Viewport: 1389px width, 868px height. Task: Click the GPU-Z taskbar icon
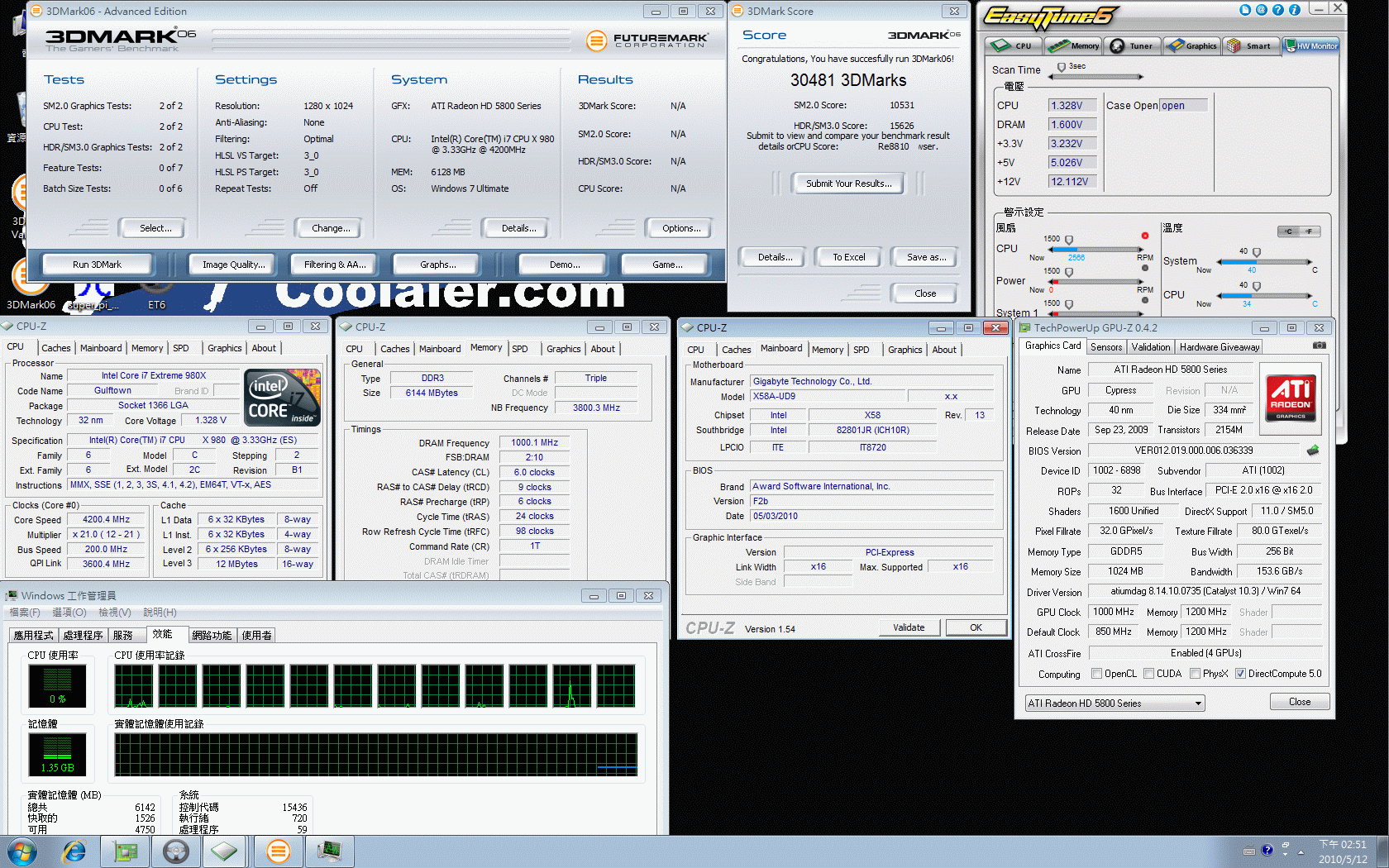click(125, 851)
